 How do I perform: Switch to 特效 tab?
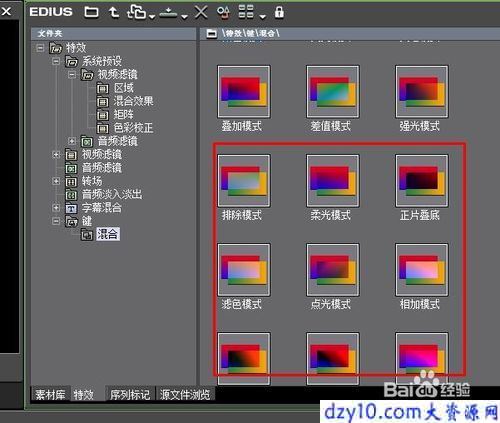point(84,395)
